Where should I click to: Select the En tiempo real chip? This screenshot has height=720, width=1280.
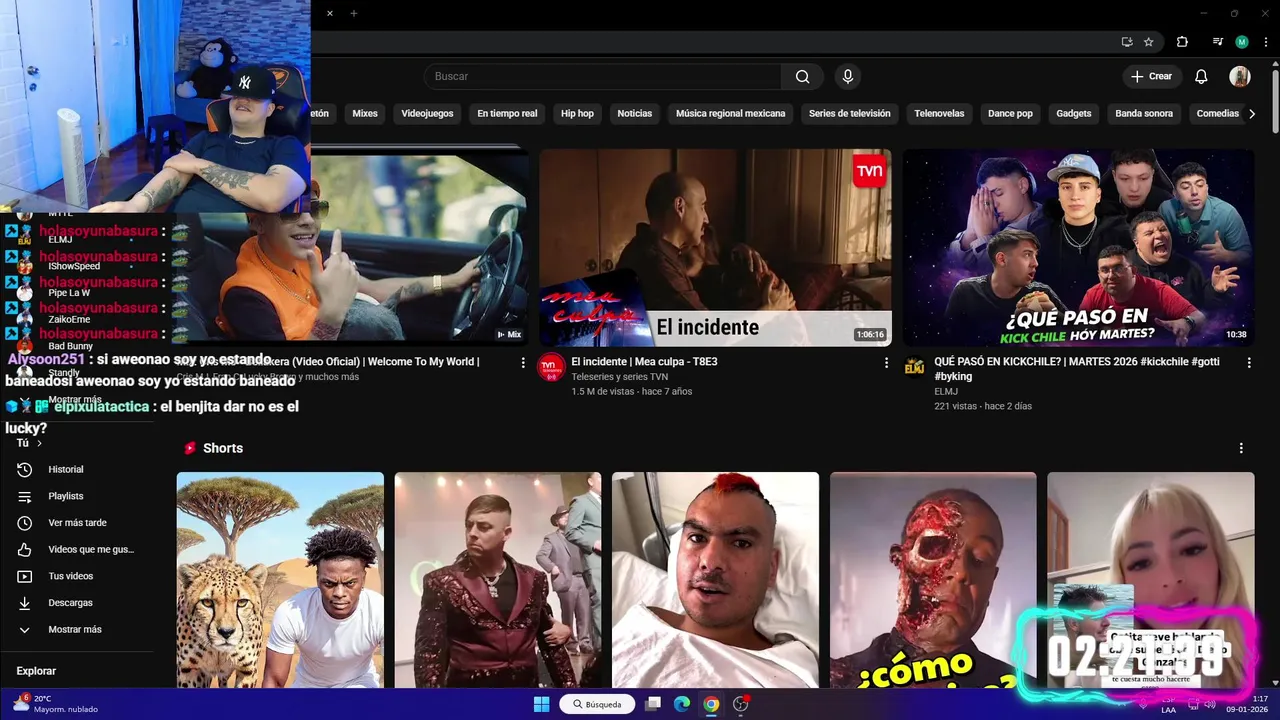click(x=507, y=113)
